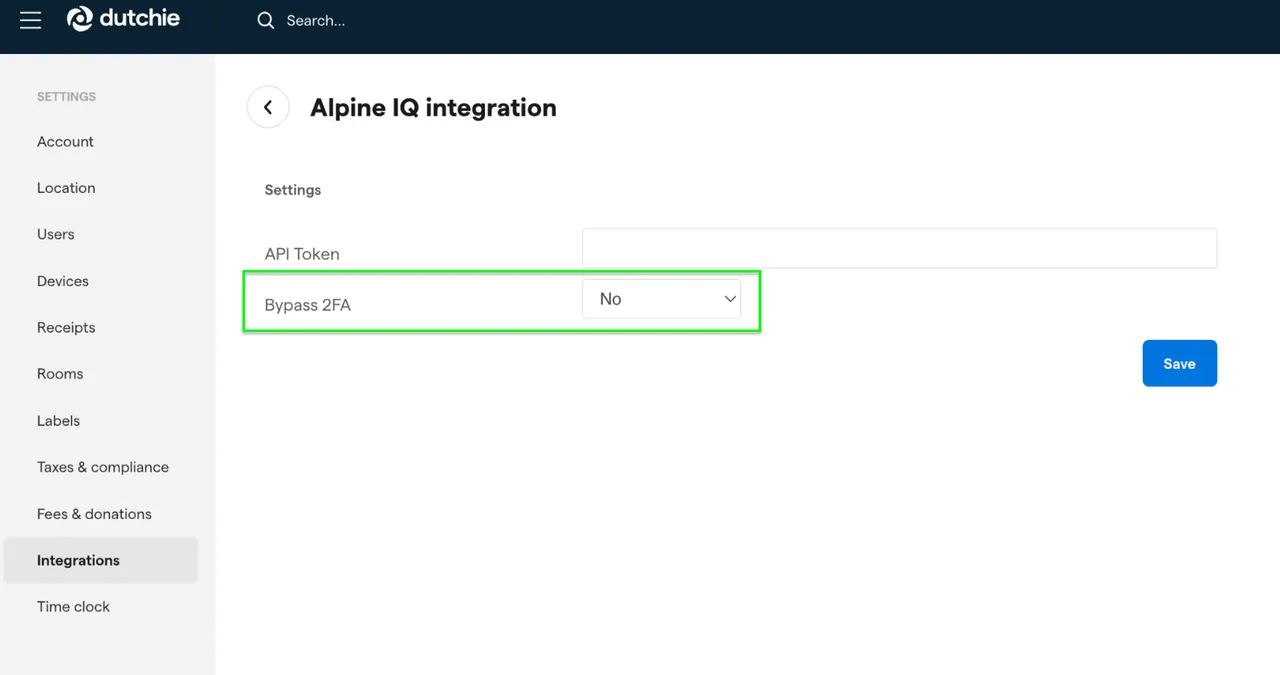Open the Bypass 2FA dropdown
This screenshot has width=1280, height=675.
(661, 298)
